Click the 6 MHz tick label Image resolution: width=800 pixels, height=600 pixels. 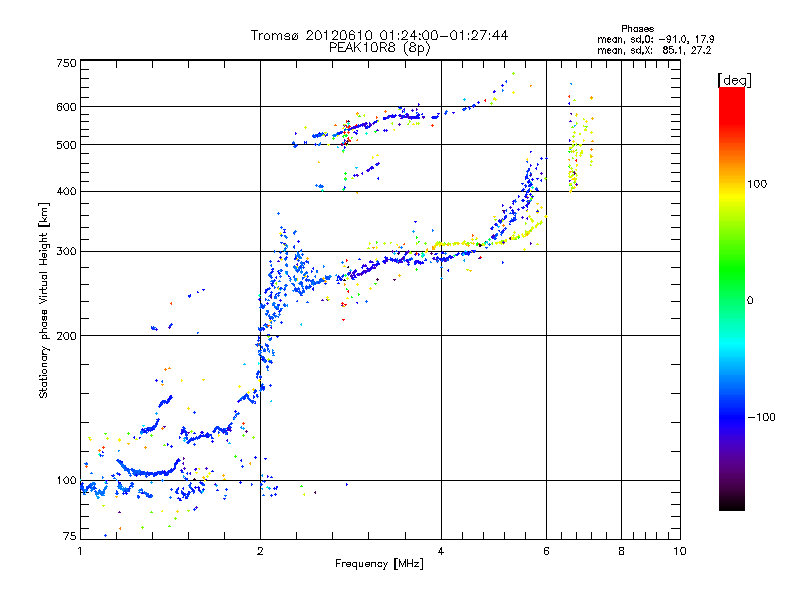546,551
